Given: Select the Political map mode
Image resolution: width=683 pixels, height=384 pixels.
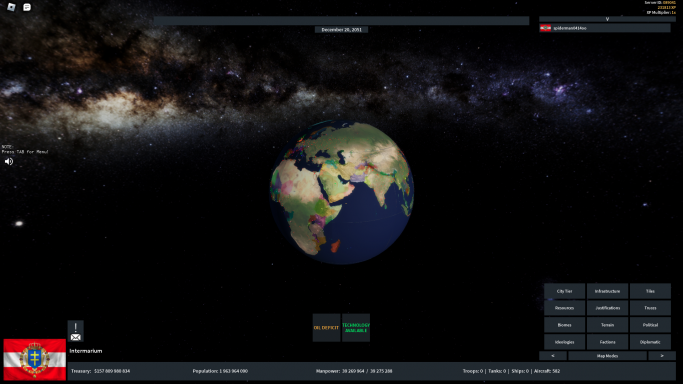Looking at the screenshot, I should tap(650, 325).
